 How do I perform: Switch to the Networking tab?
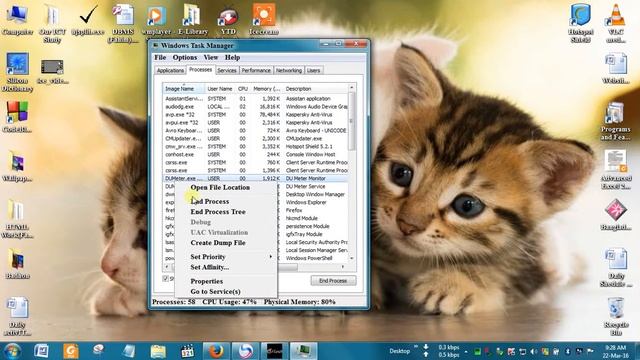click(x=289, y=71)
